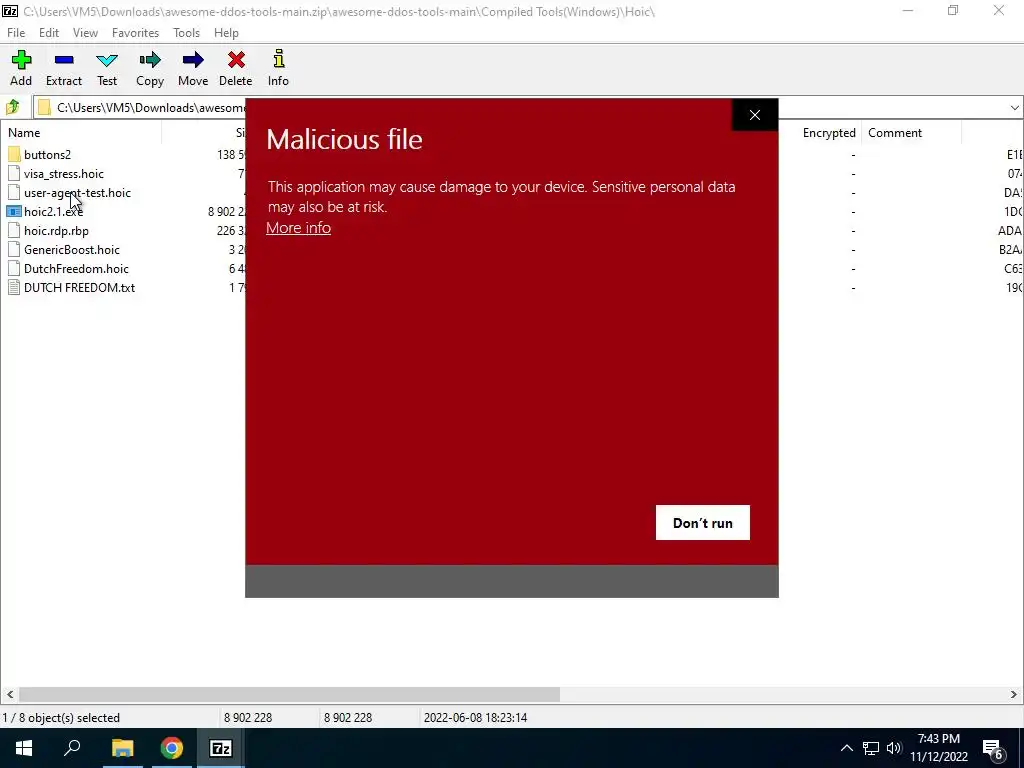
Task: Click the scroll right arrow
Action: click(x=1014, y=694)
